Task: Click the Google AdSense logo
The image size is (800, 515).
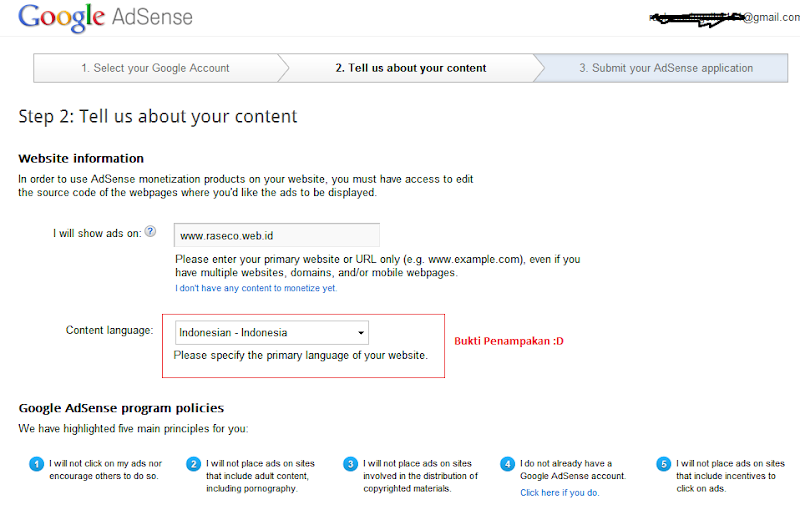Action: [105, 17]
